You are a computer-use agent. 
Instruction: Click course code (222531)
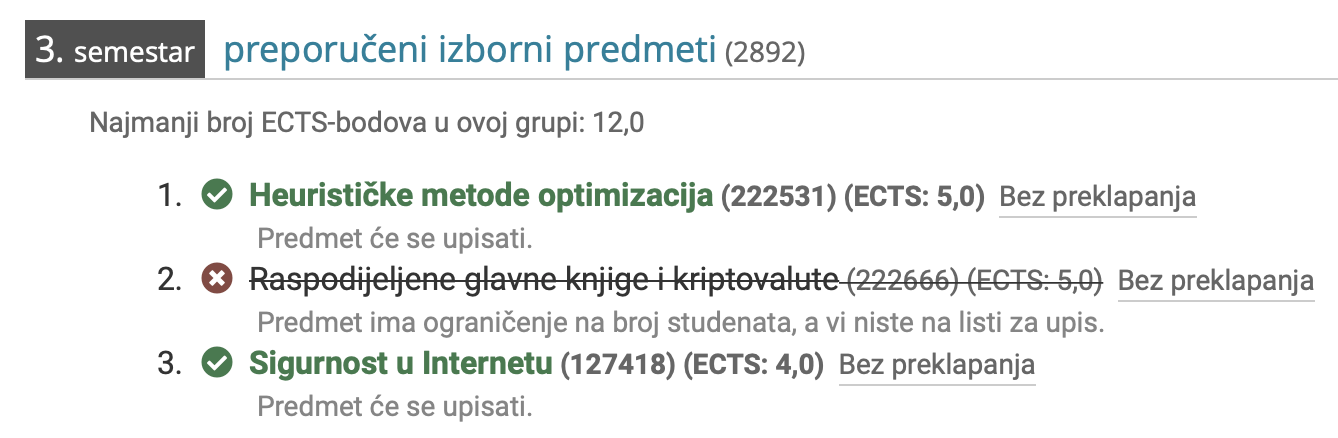pyautogui.click(x=778, y=197)
